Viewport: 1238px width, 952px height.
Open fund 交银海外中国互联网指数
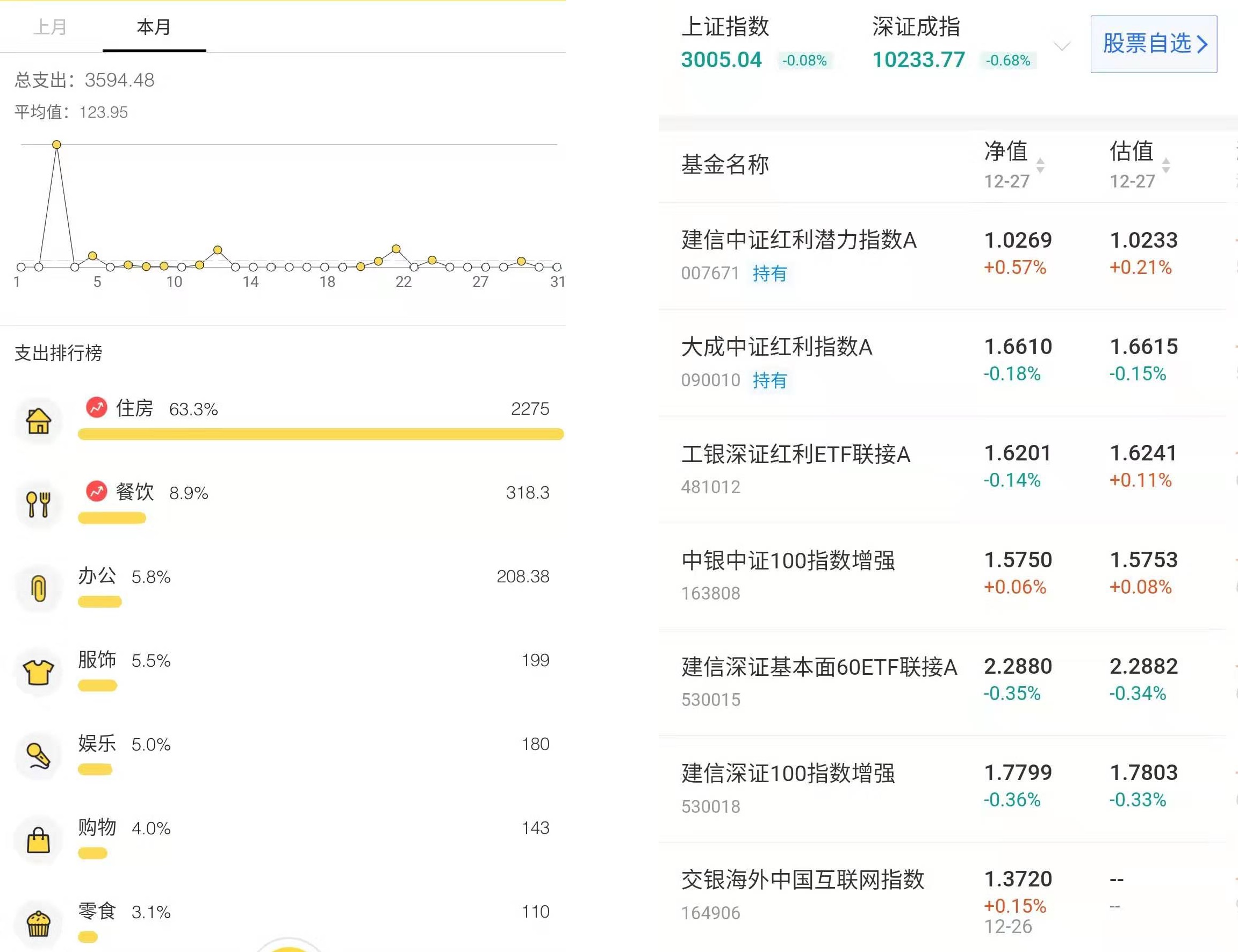click(x=802, y=880)
